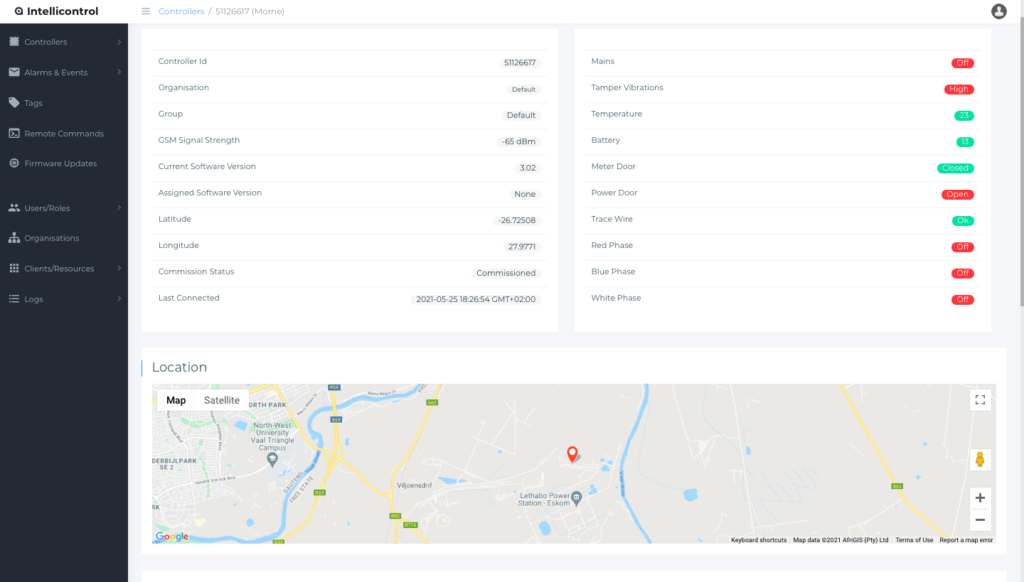Screen dimensions: 1024x582
Task: Click the Controllers breadcrumb link
Action: pyautogui.click(x=181, y=11)
